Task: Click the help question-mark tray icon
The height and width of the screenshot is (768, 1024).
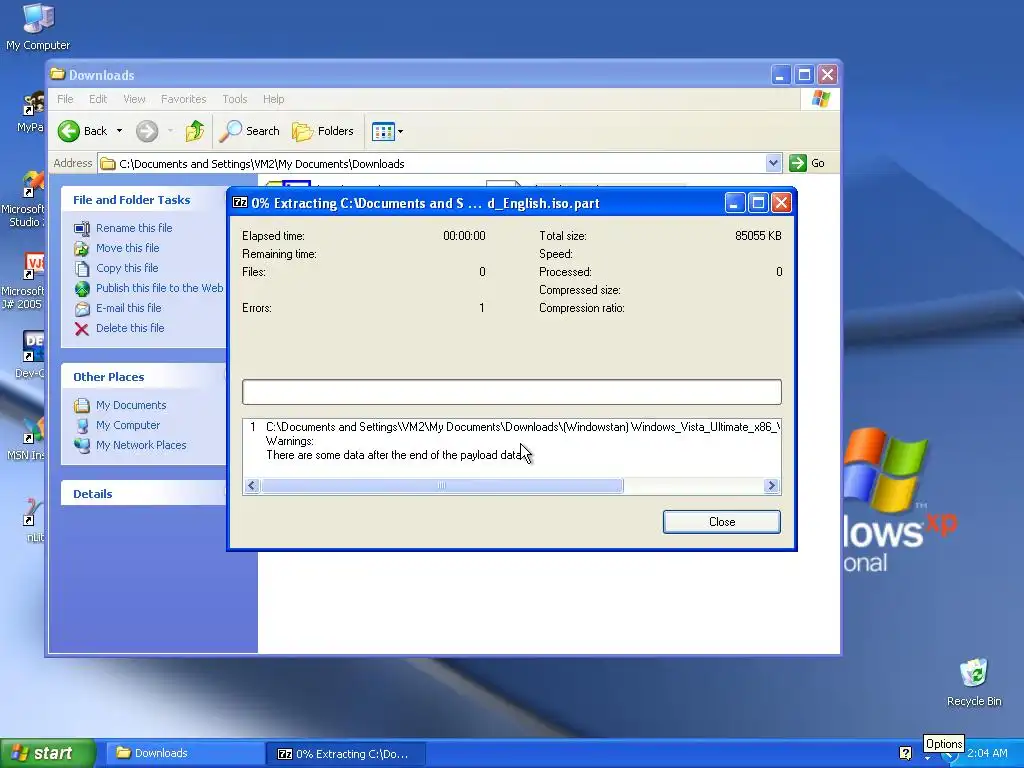Action: point(905,753)
